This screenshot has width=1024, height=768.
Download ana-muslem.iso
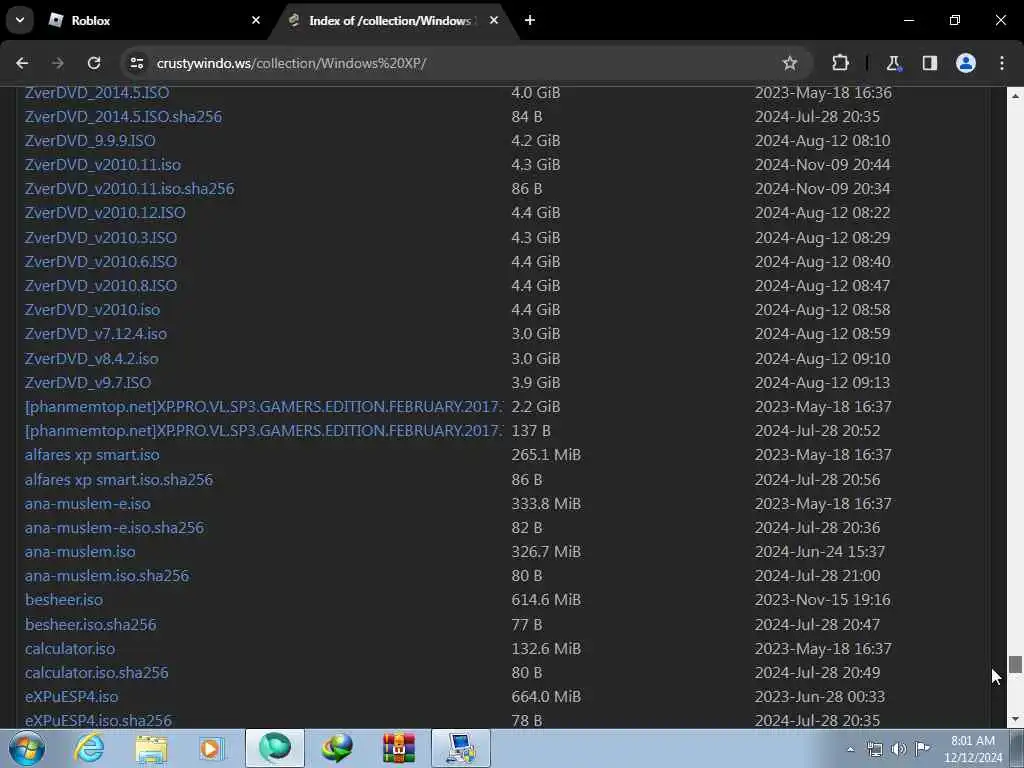[x=80, y=551]
